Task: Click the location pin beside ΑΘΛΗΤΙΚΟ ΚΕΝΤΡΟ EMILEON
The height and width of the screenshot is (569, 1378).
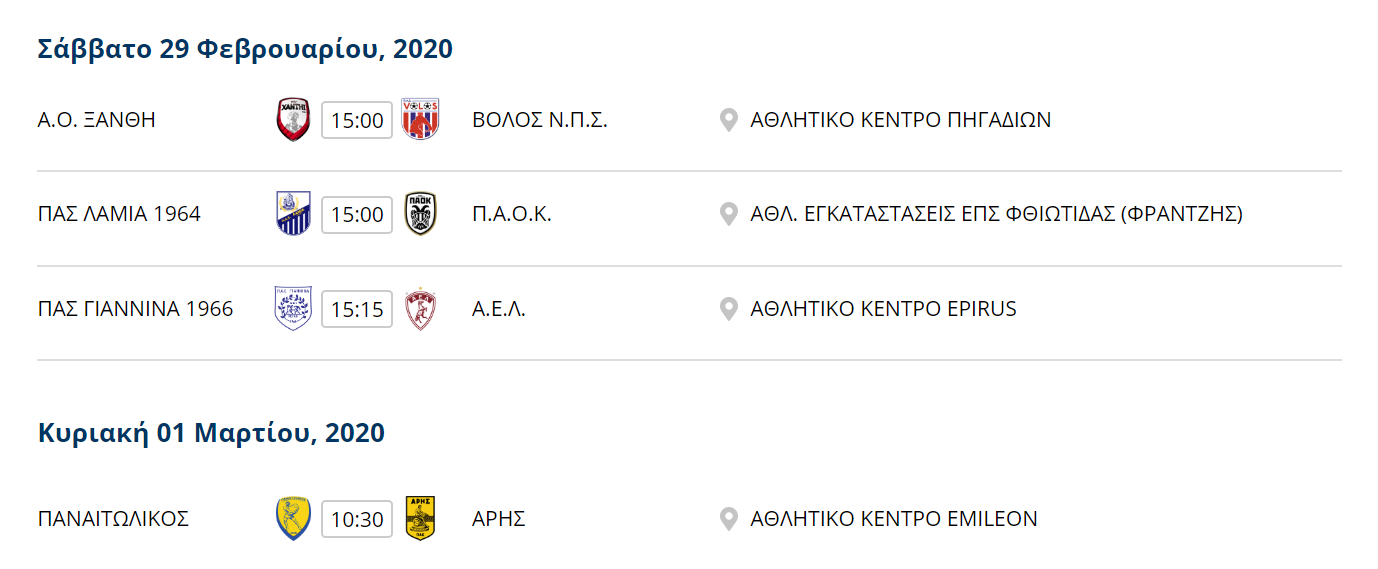Action: coord(729,519)
